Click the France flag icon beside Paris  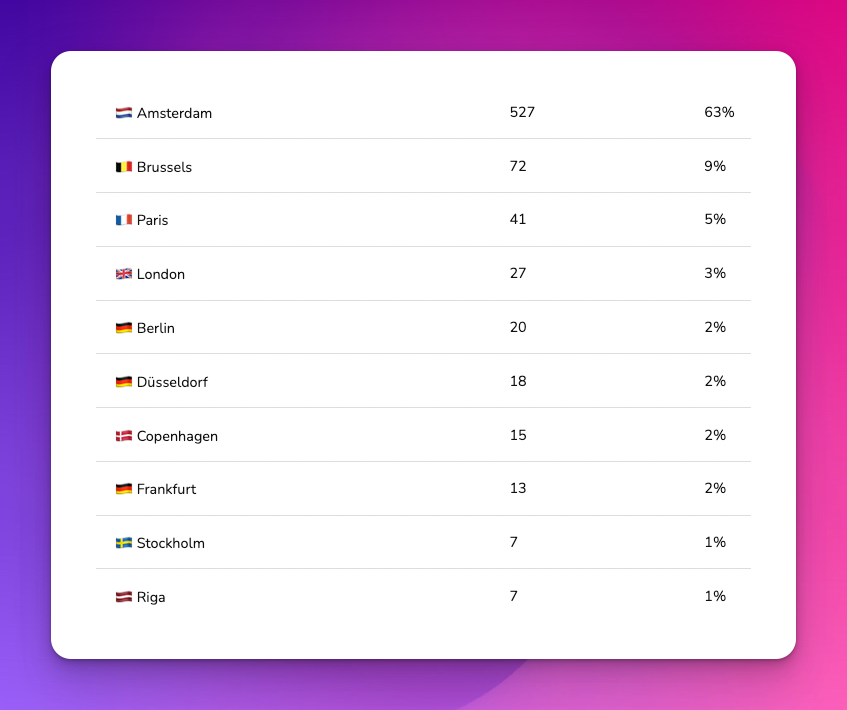click(124, 220)
